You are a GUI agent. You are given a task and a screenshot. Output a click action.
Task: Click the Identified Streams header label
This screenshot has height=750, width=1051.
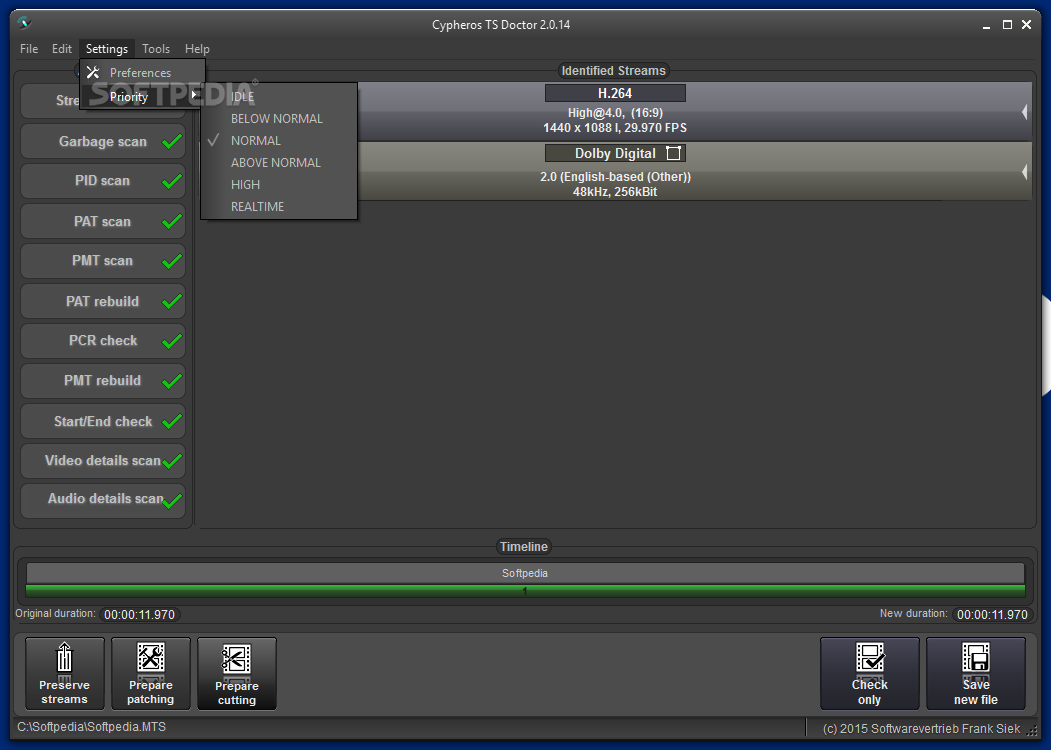(613, 70)
